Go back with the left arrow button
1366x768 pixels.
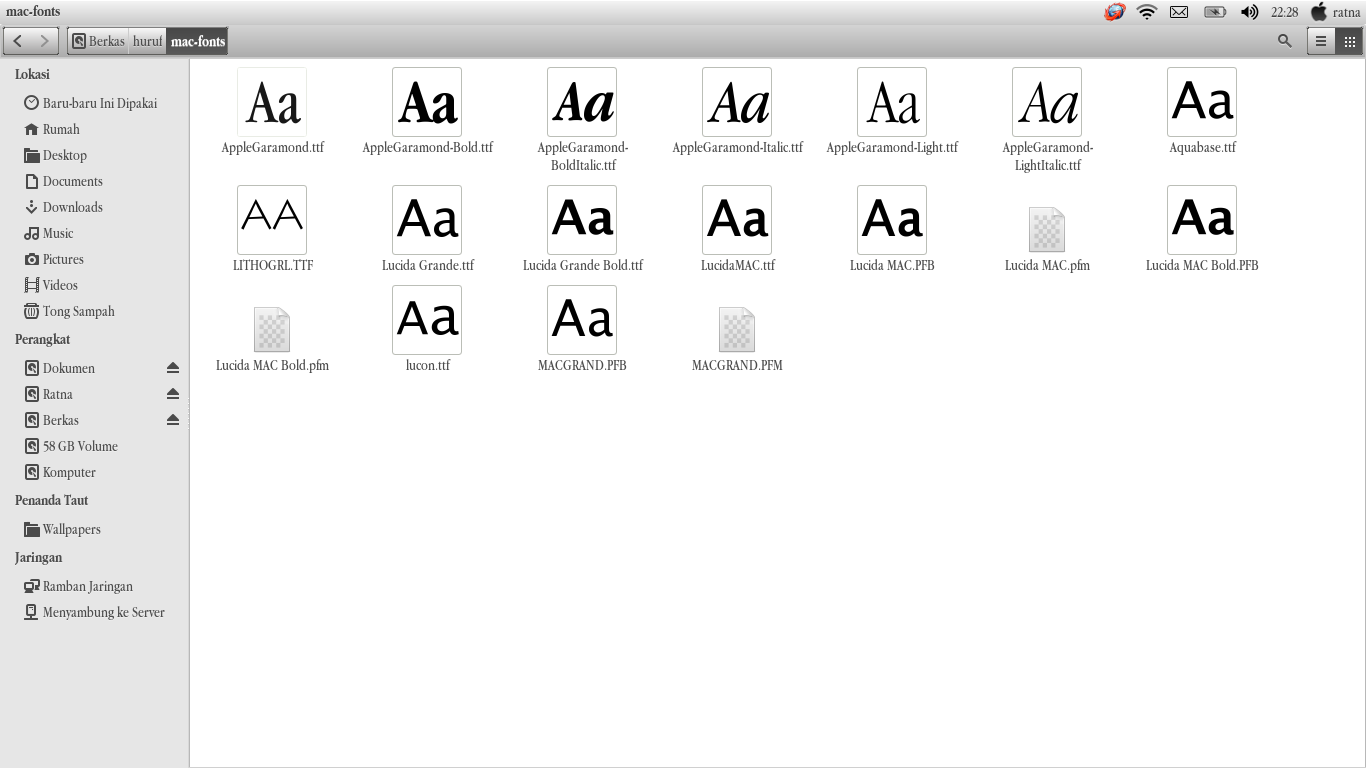(18, 41)
